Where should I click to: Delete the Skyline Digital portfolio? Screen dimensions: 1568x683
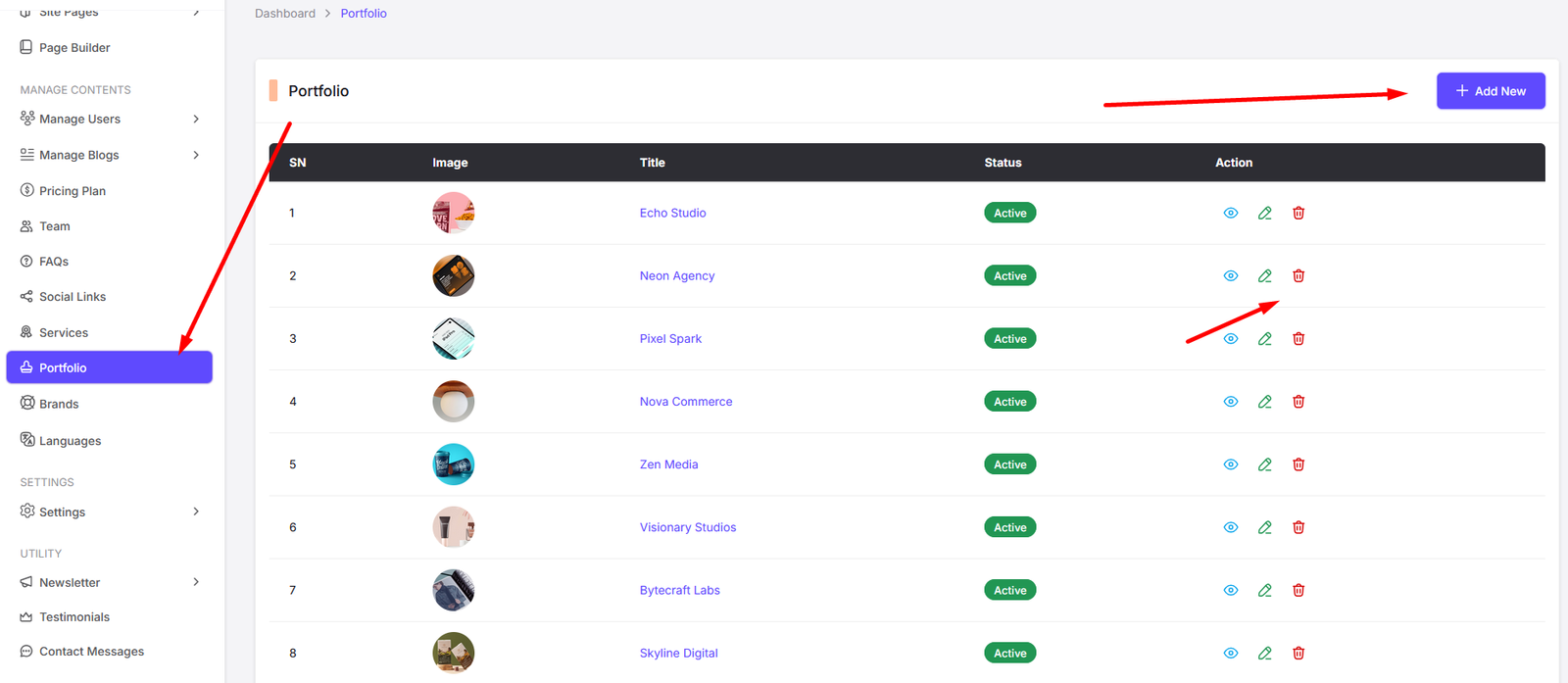click(1298, 653)
